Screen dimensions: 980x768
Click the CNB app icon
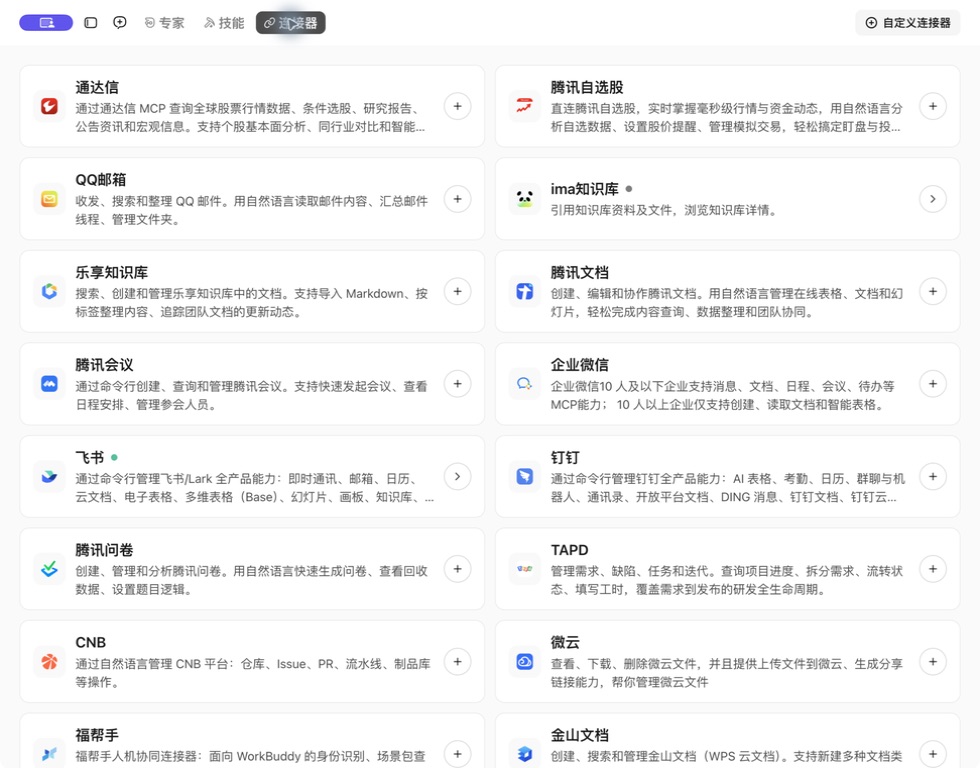click(x=49, y=661)
